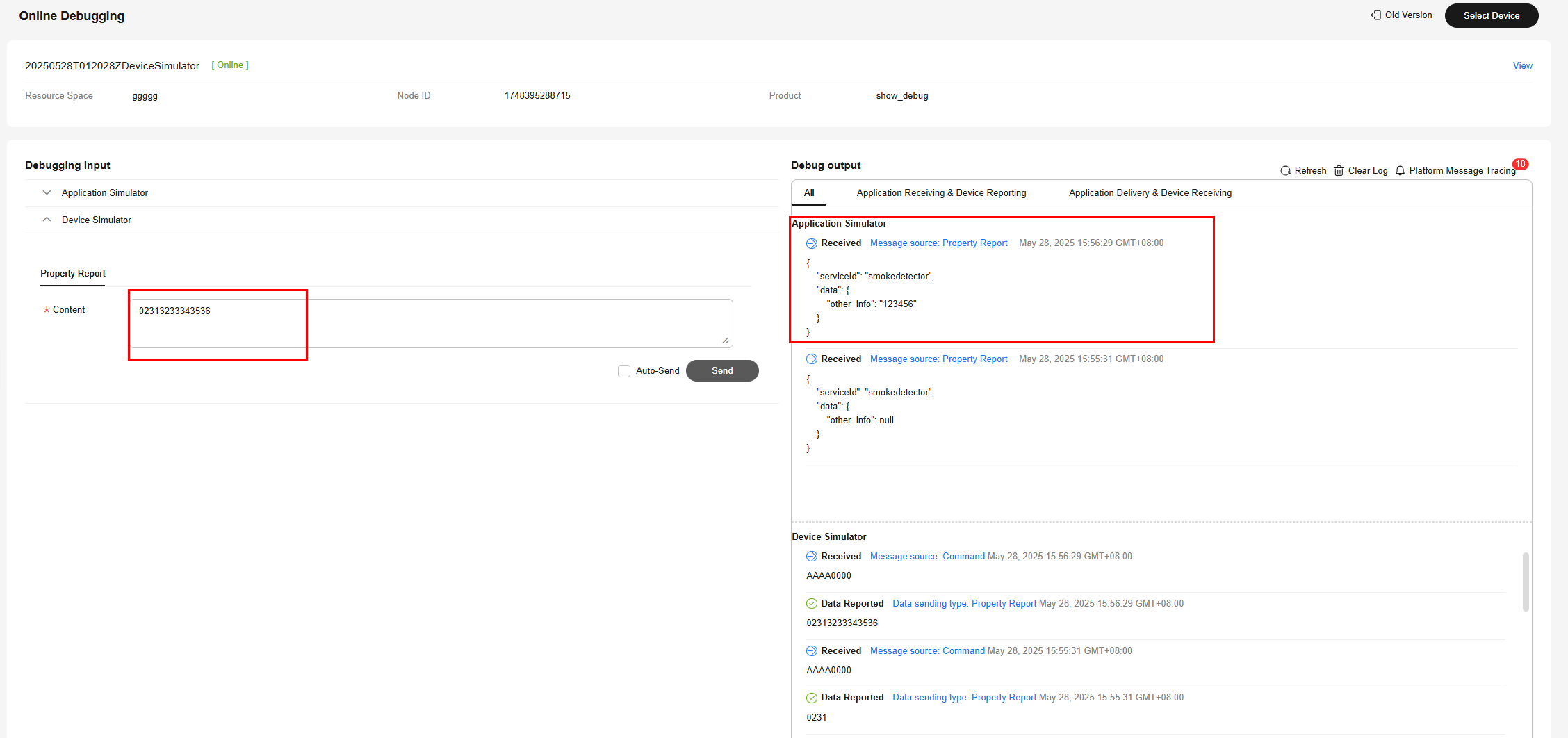Click Data sending type: Property Report at 15:56:29
The height and width of the screenshot is (738, 1568).
tap(964, 604)
